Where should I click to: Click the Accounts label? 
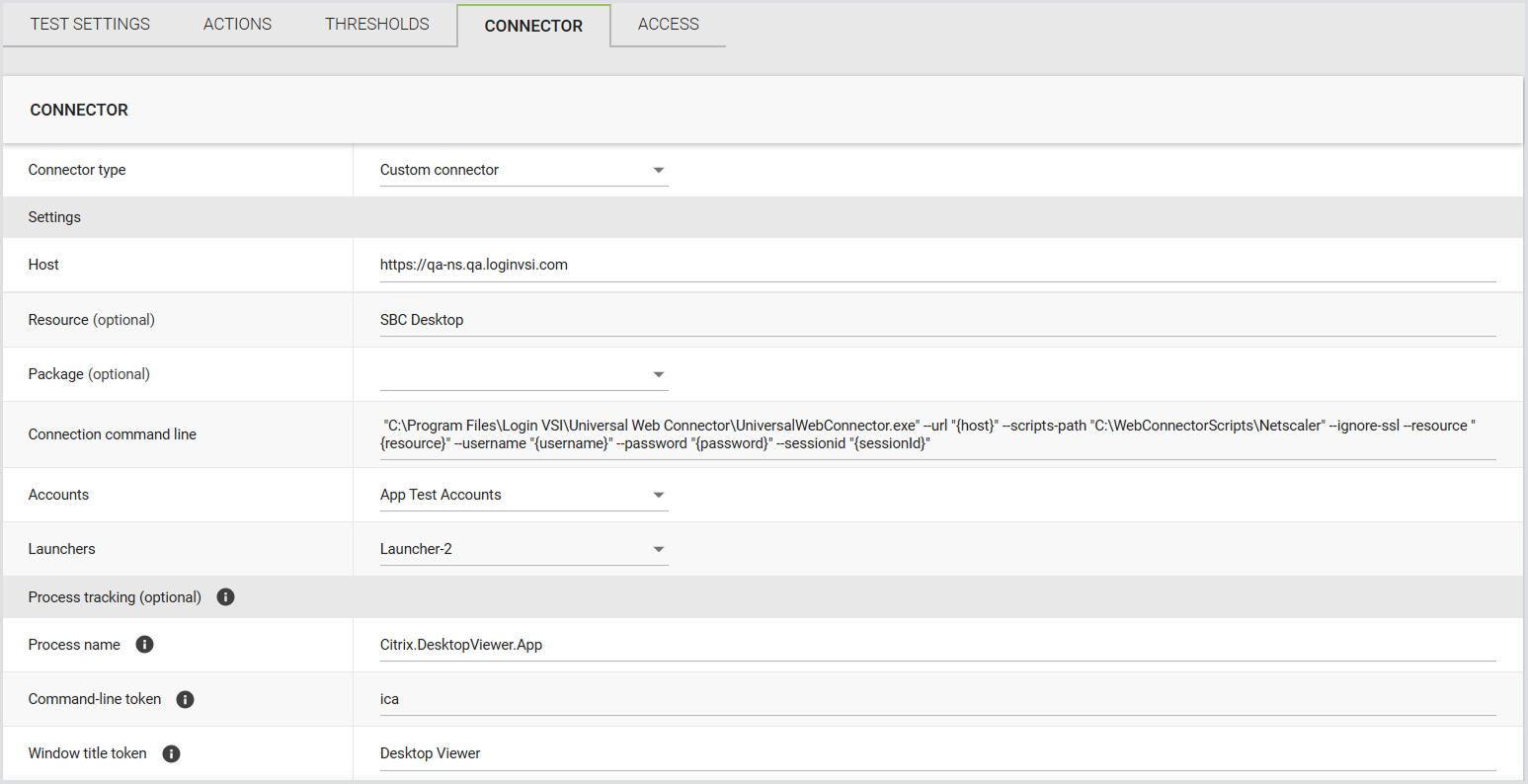58,495
